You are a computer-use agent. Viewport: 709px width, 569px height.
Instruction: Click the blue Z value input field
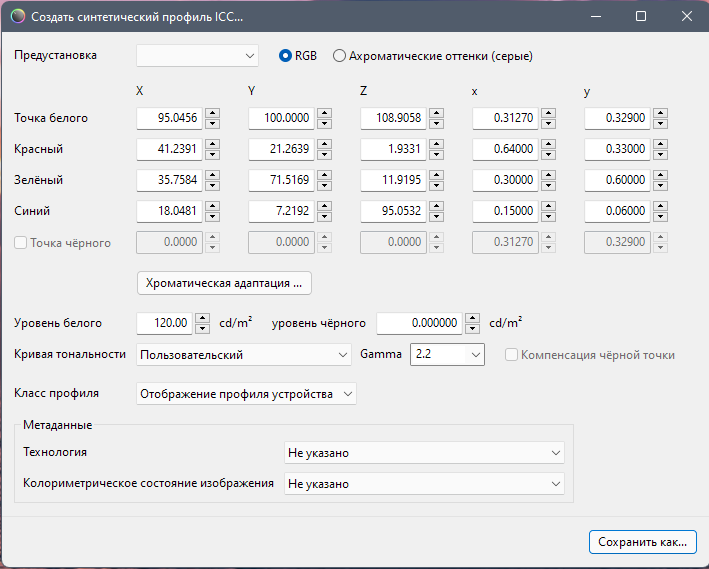click(x=392, y=212)
